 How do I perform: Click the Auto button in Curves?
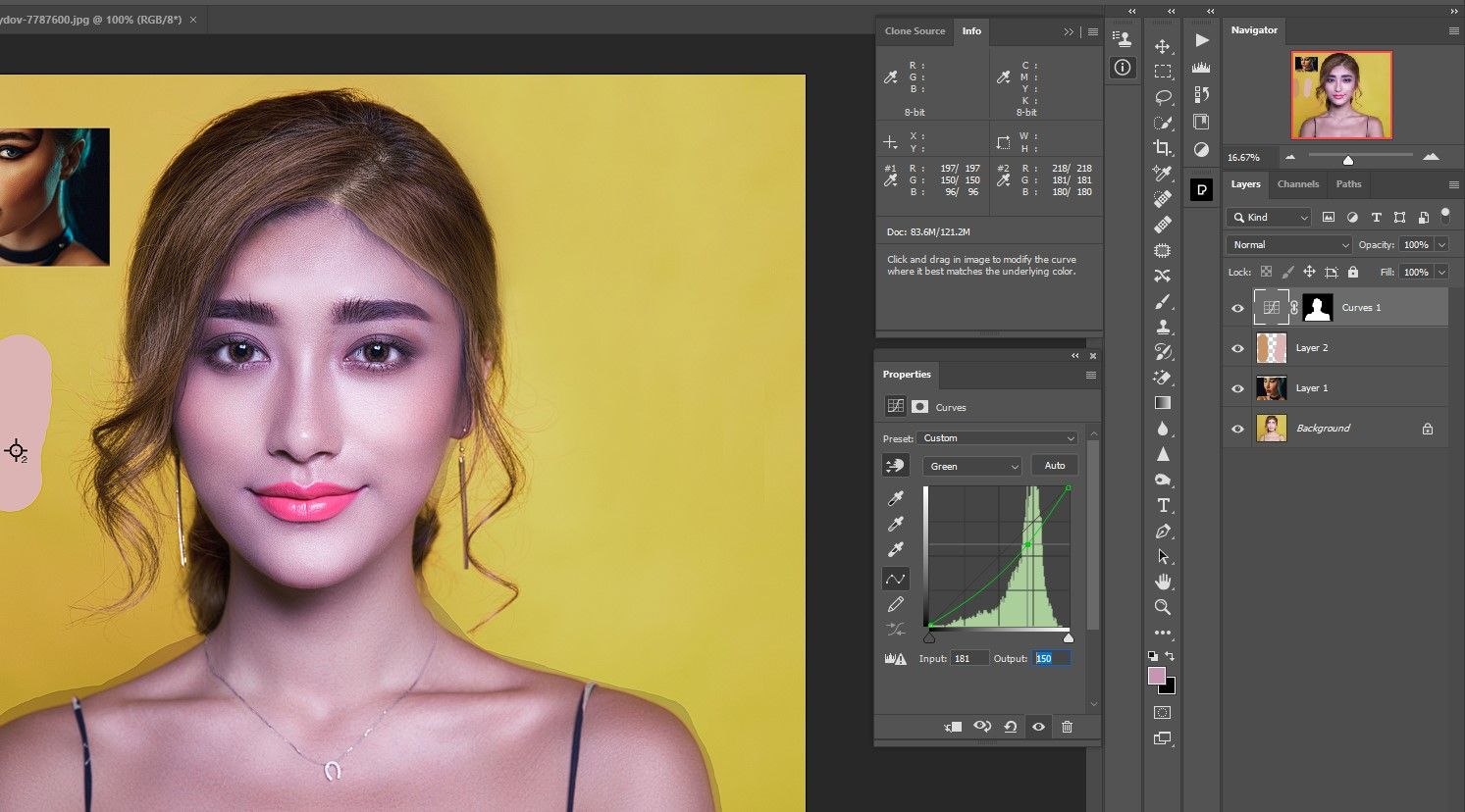tap(1055, 466)
